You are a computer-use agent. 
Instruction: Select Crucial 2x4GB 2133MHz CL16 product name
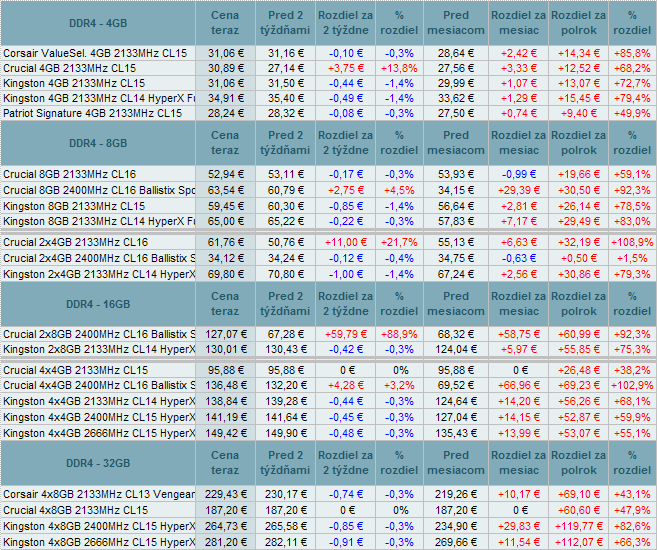[75, 242]
